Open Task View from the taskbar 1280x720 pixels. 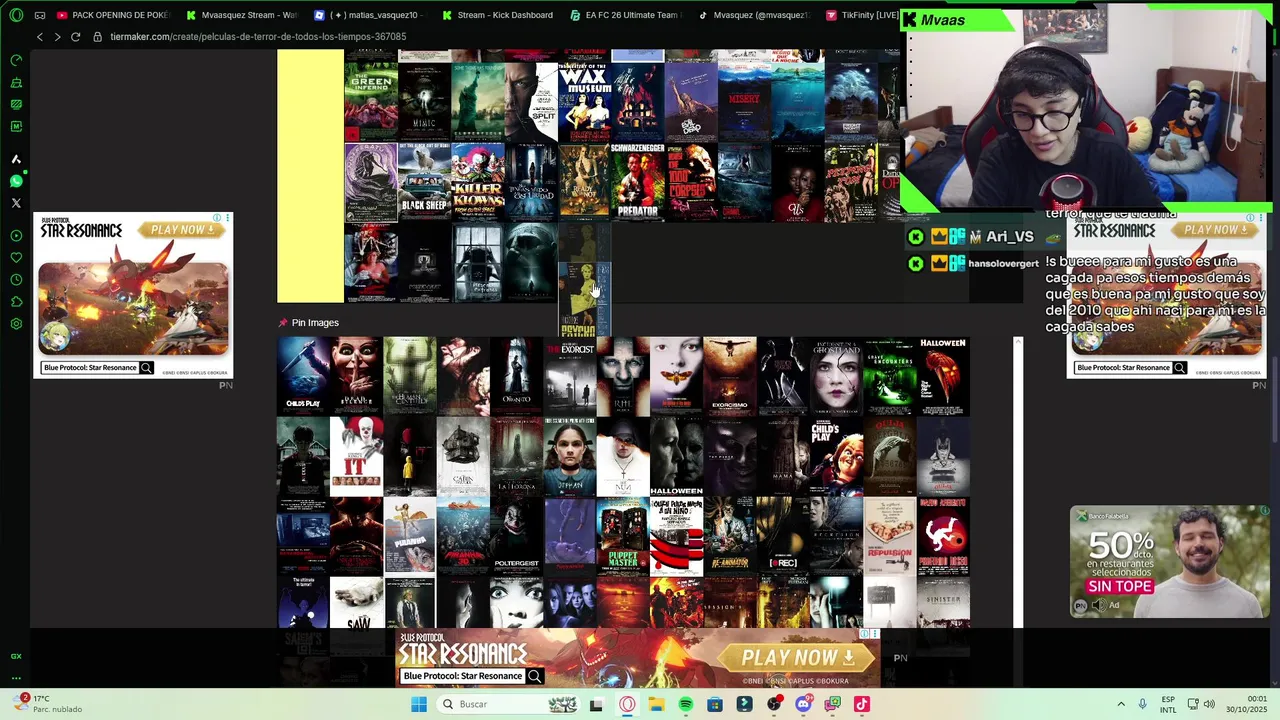point(597,704)
